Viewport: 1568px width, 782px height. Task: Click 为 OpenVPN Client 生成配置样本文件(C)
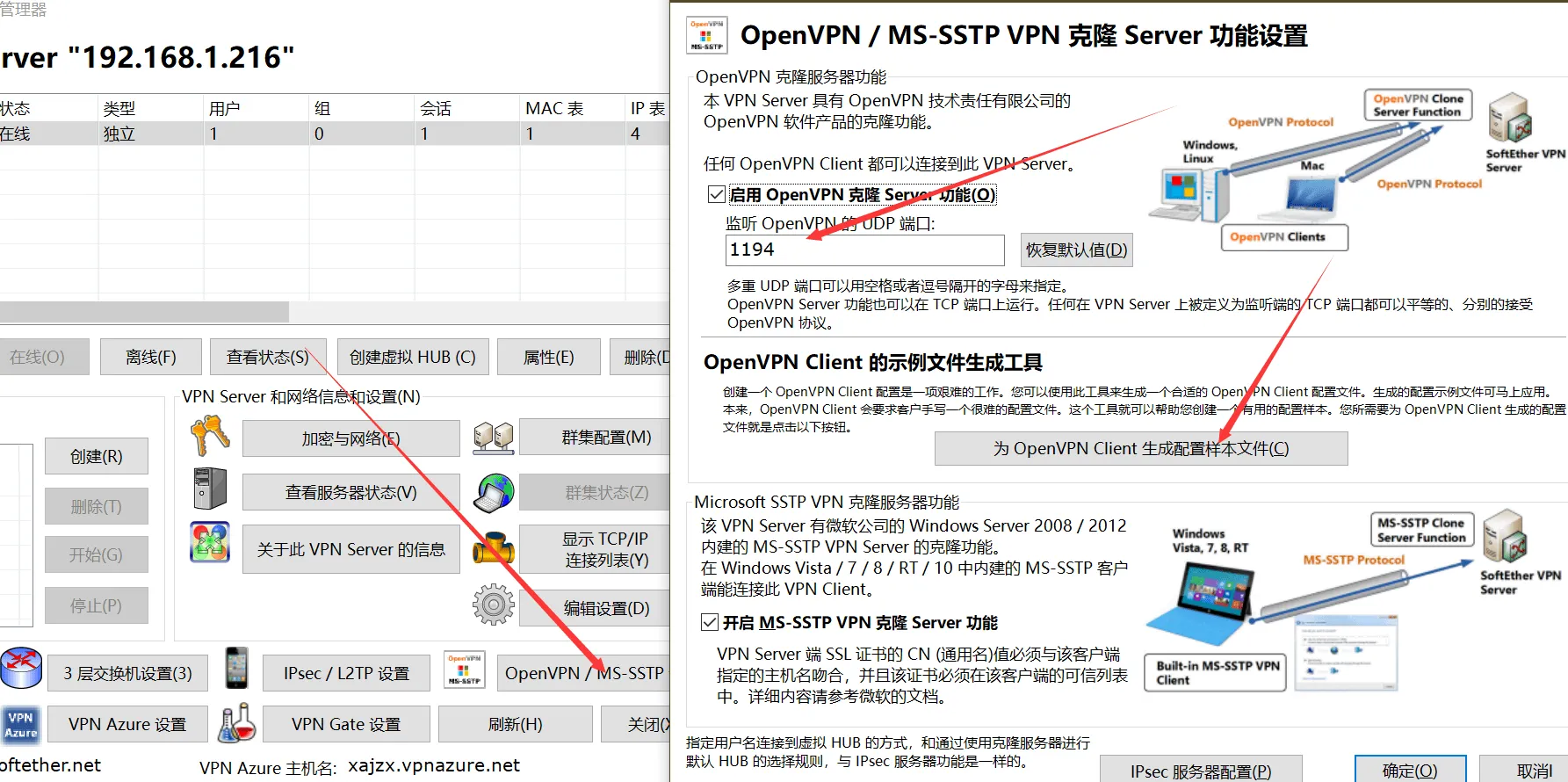click(1141, 448)
